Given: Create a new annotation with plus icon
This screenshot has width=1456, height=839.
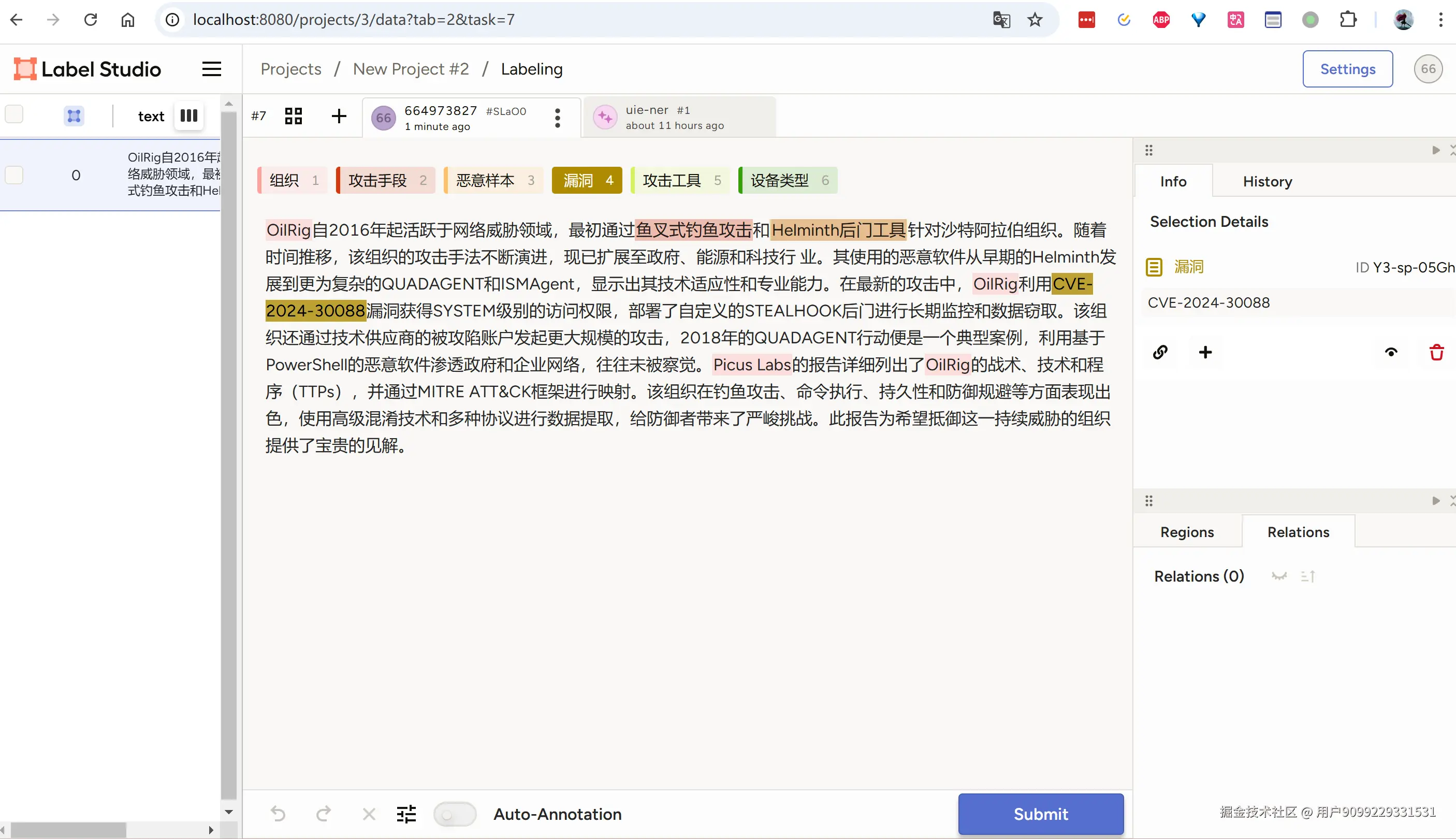Looking at the screenshot, I should click(x=339, y=116).
